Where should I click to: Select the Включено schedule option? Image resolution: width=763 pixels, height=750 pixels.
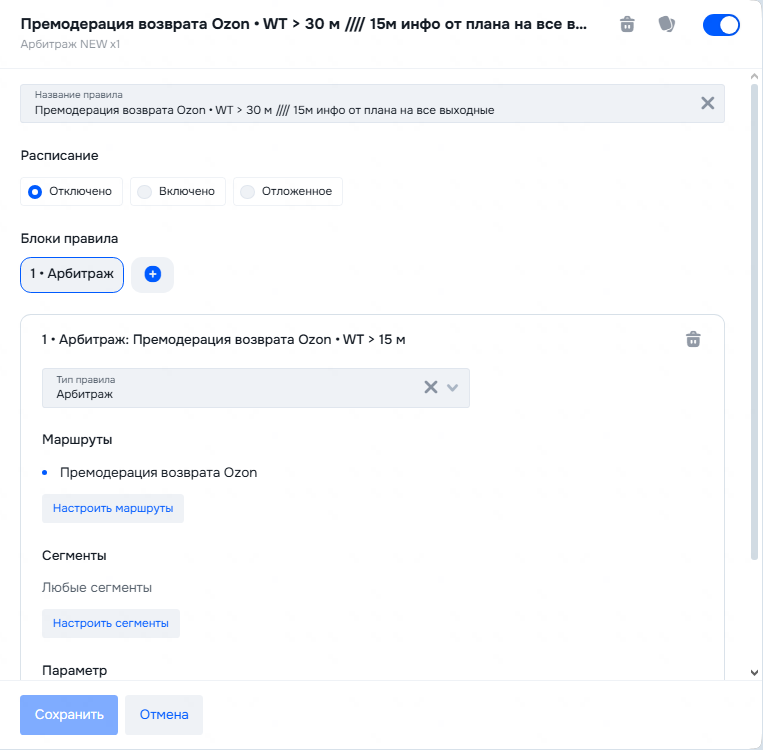tap(177, 192)
